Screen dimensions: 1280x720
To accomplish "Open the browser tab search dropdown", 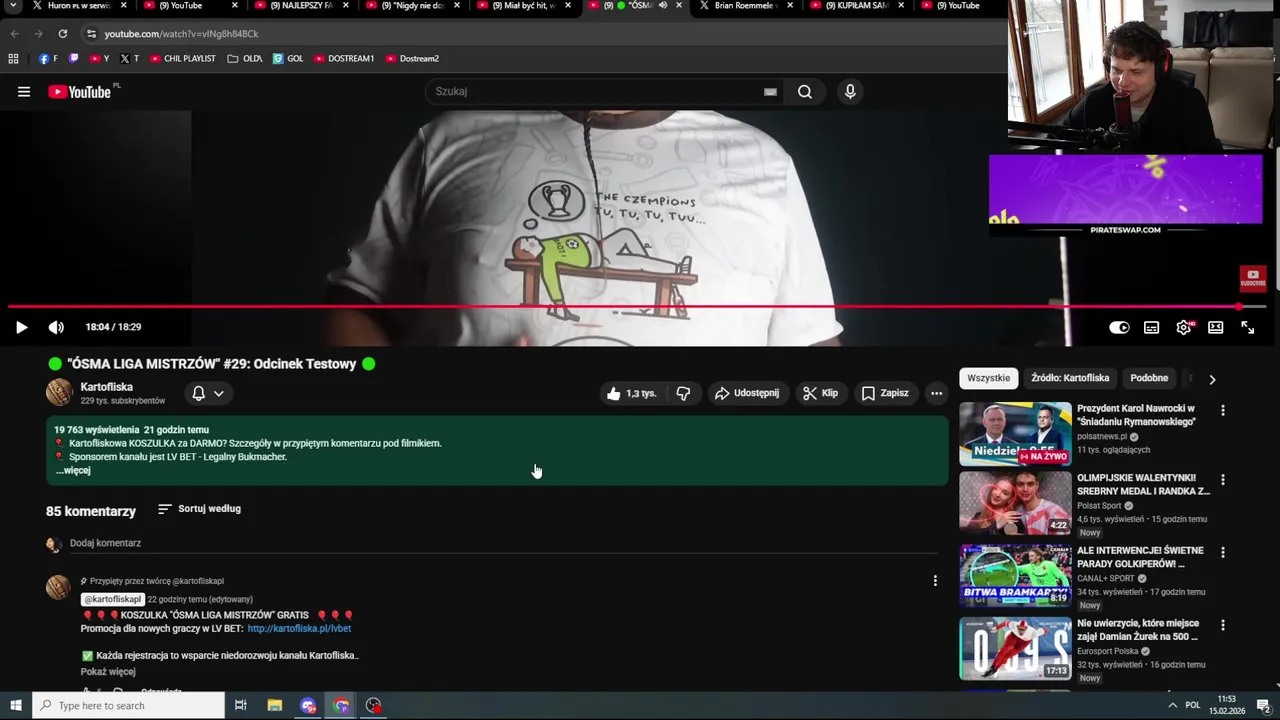I will click(13, 6).
